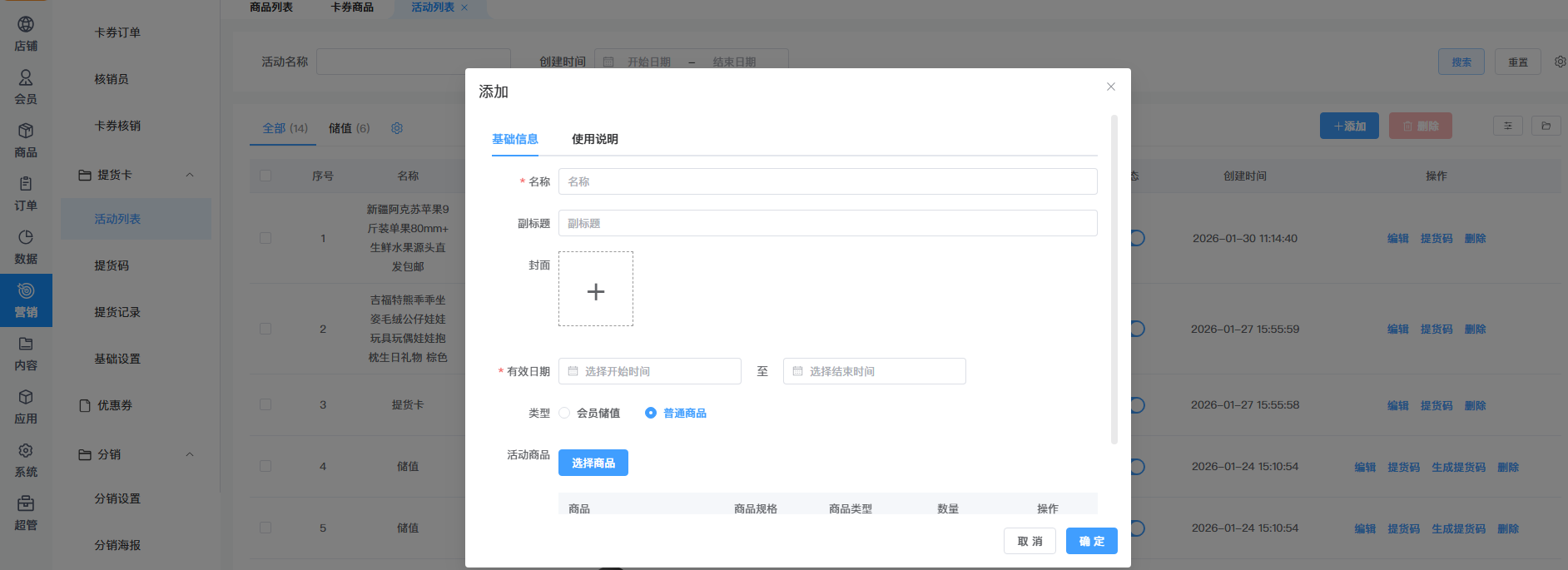
Task: Click the gear icon beside 储值 tab
Action: 397,128
